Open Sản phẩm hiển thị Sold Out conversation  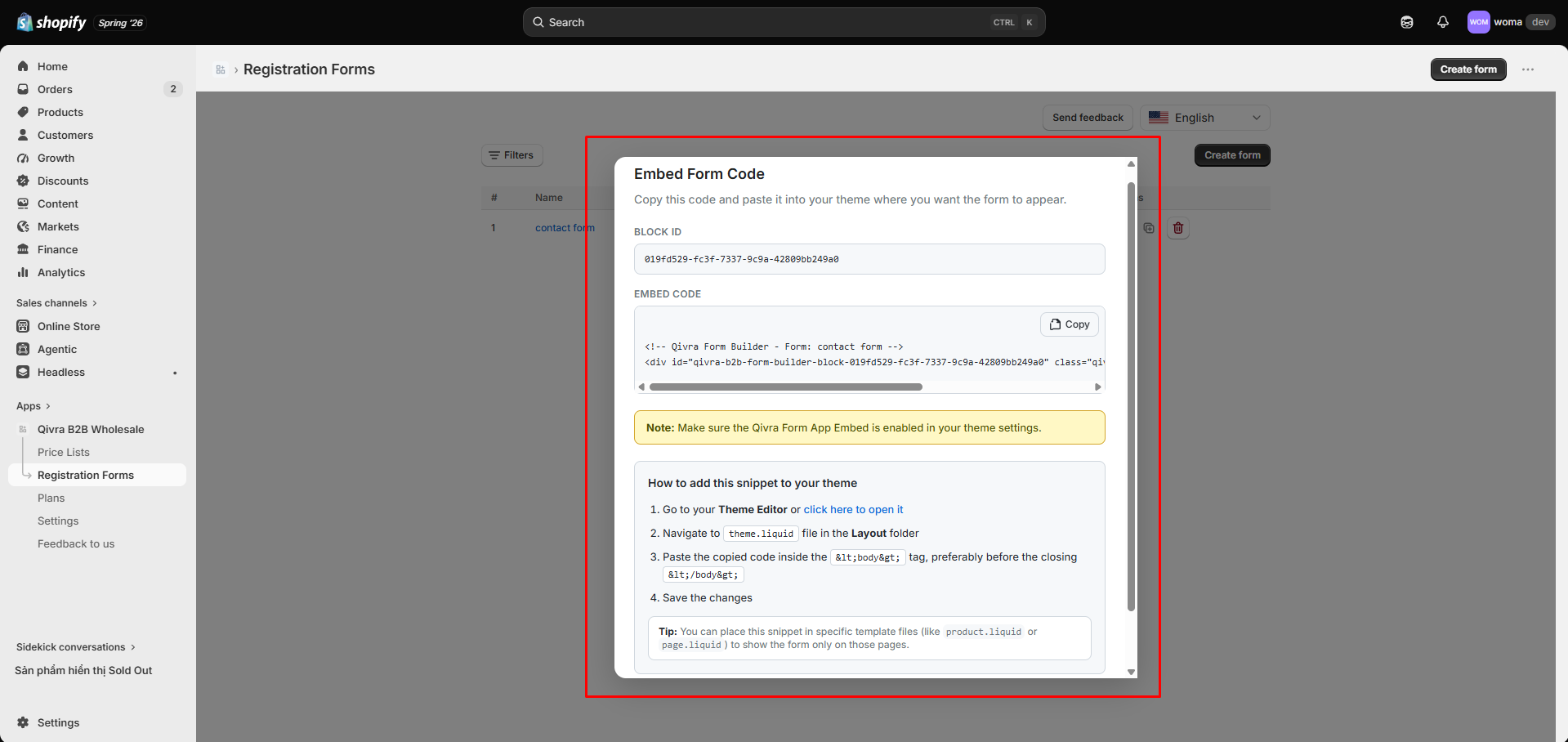(x=83, y=670)
